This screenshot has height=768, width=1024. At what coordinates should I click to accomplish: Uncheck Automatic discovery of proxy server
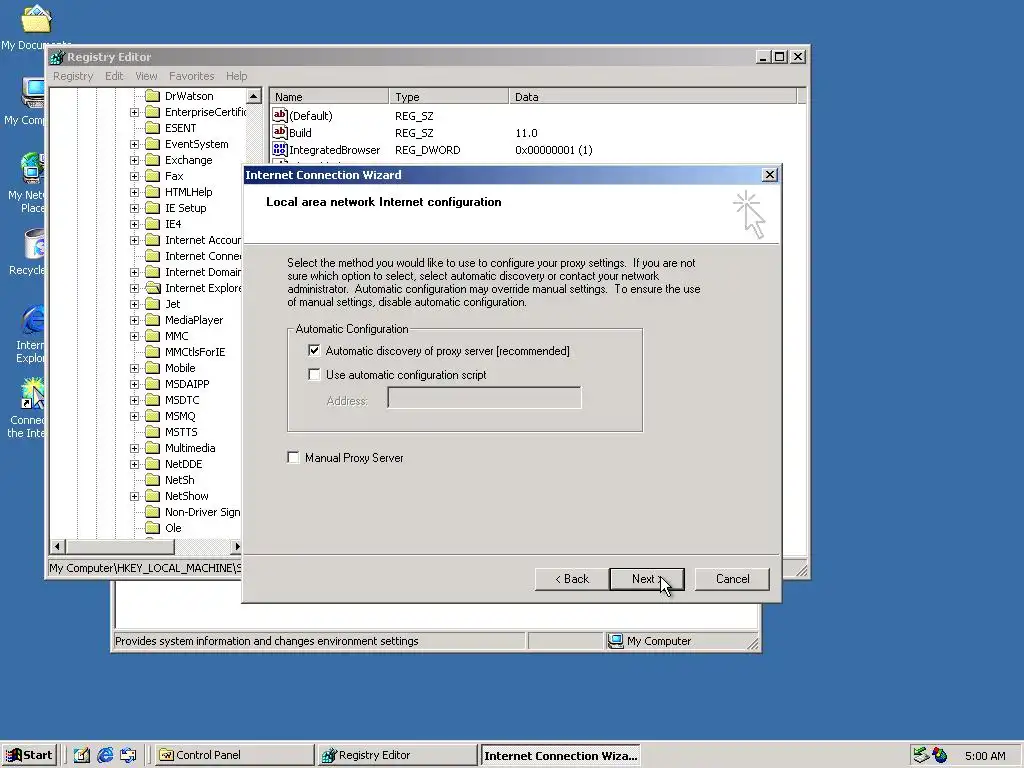click(x=314, y=351)
